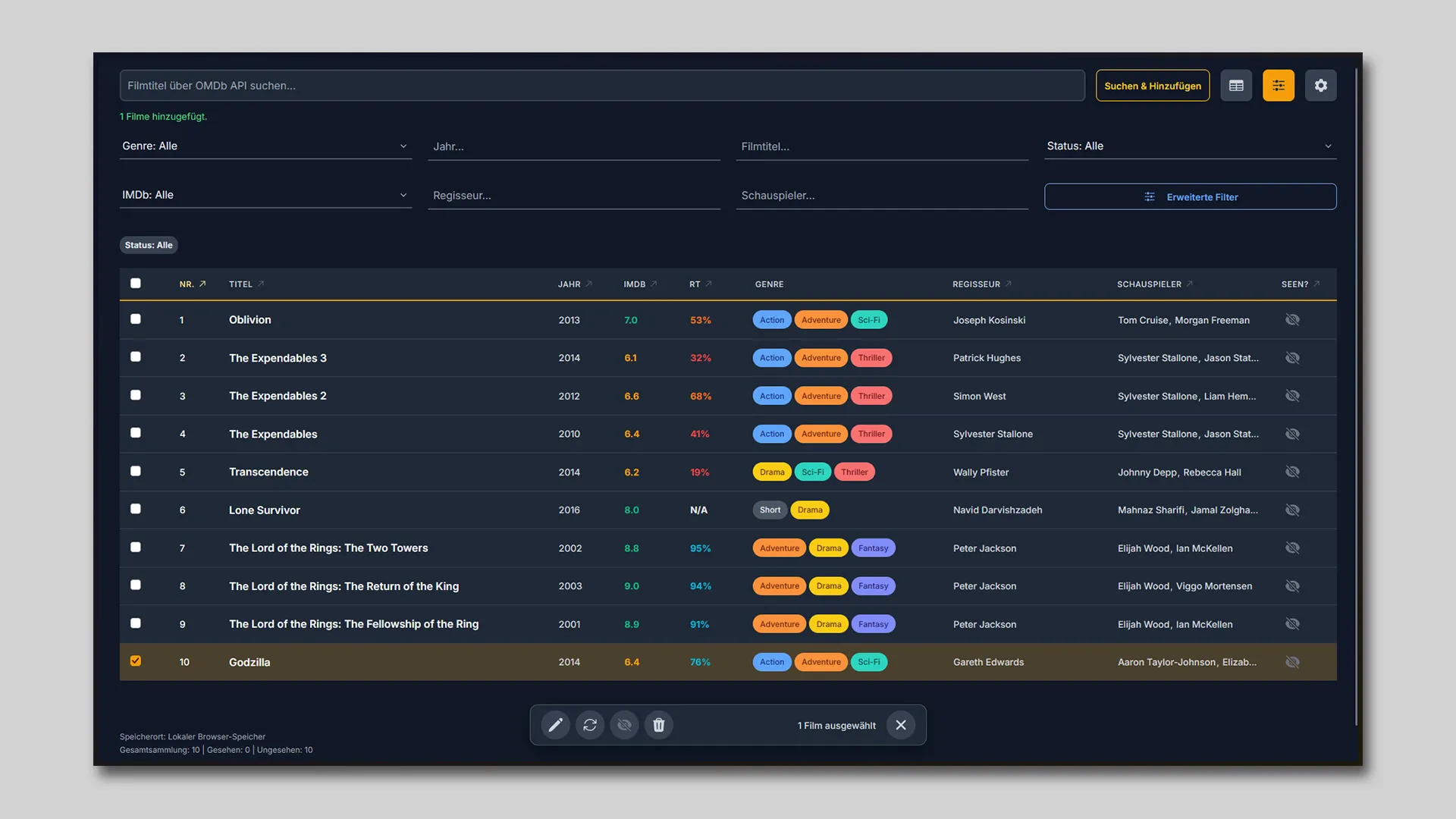This screenshot has height=819, width=1456.
Task: Click the 19% RT score
Action: [699, 472]
